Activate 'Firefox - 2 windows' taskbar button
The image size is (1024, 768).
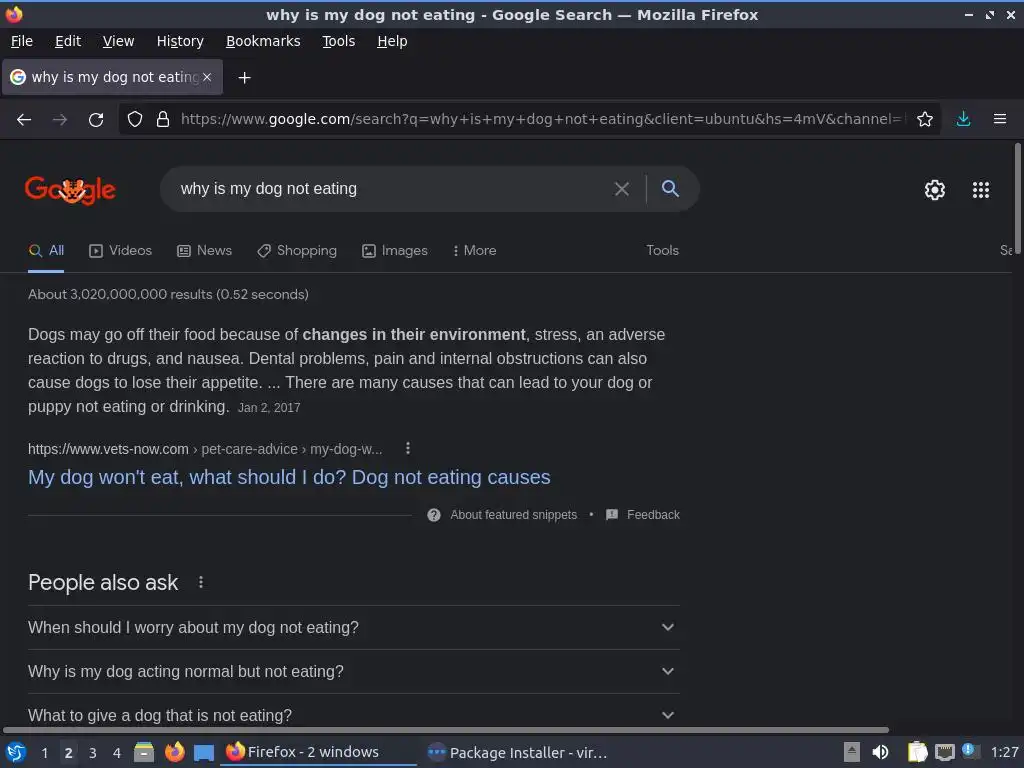pos(320,752)
